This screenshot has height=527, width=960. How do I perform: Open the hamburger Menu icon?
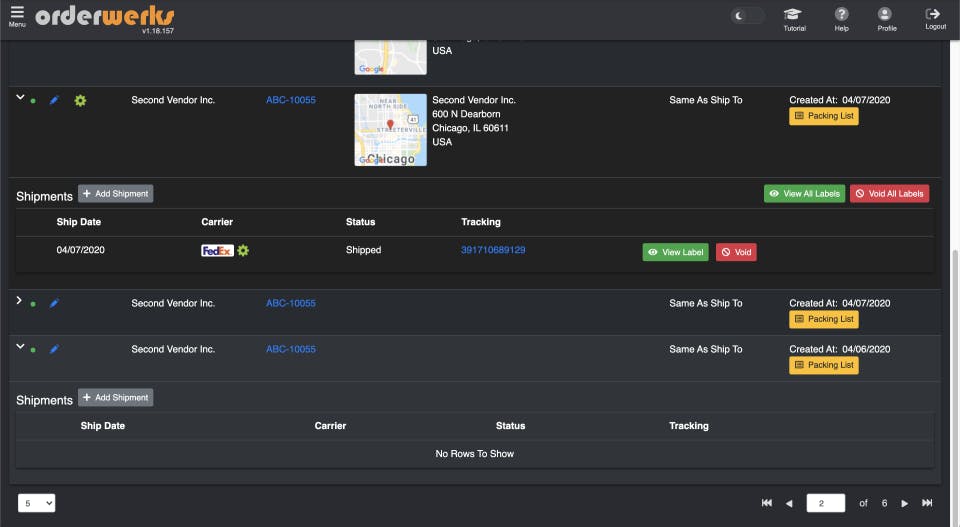pyautogui.click(x=17, y=14)
